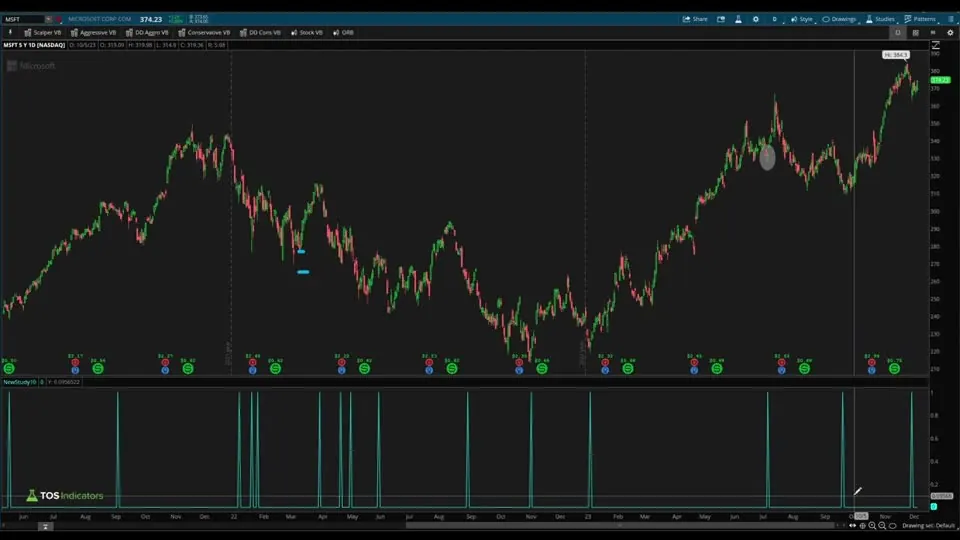Open the D timeframe dropdown

(775, 19)
